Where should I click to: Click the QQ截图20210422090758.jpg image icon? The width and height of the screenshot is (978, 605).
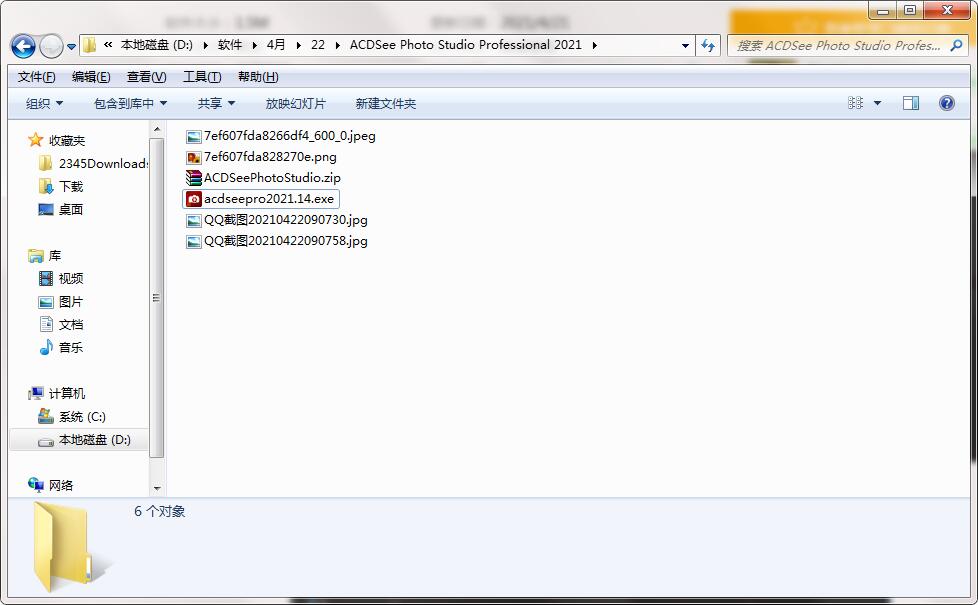194,241
